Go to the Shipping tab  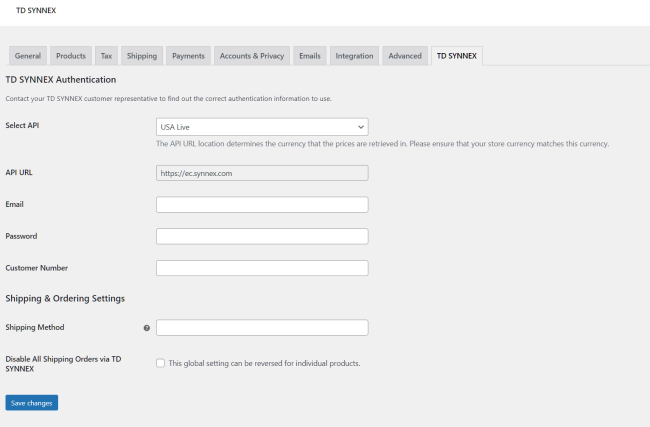142,56
